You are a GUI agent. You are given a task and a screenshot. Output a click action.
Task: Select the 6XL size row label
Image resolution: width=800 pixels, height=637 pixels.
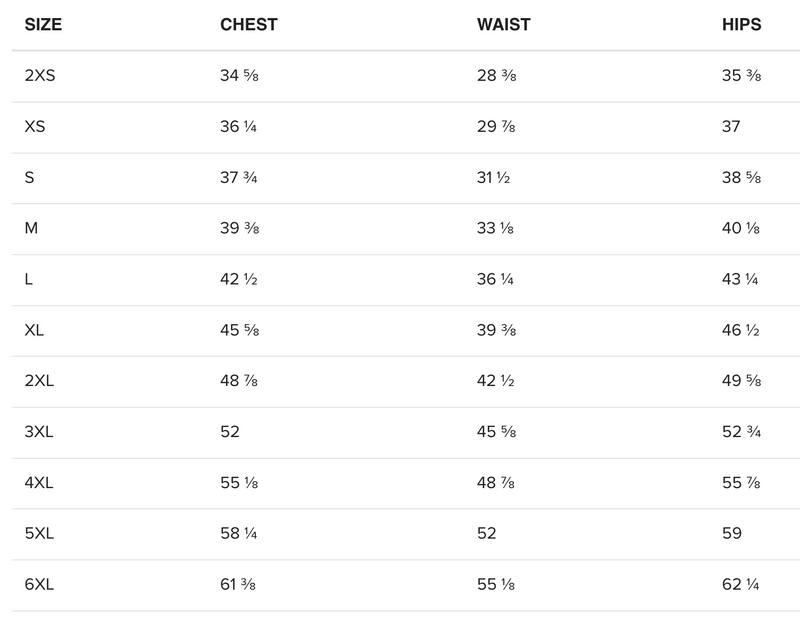click(39, 585)
